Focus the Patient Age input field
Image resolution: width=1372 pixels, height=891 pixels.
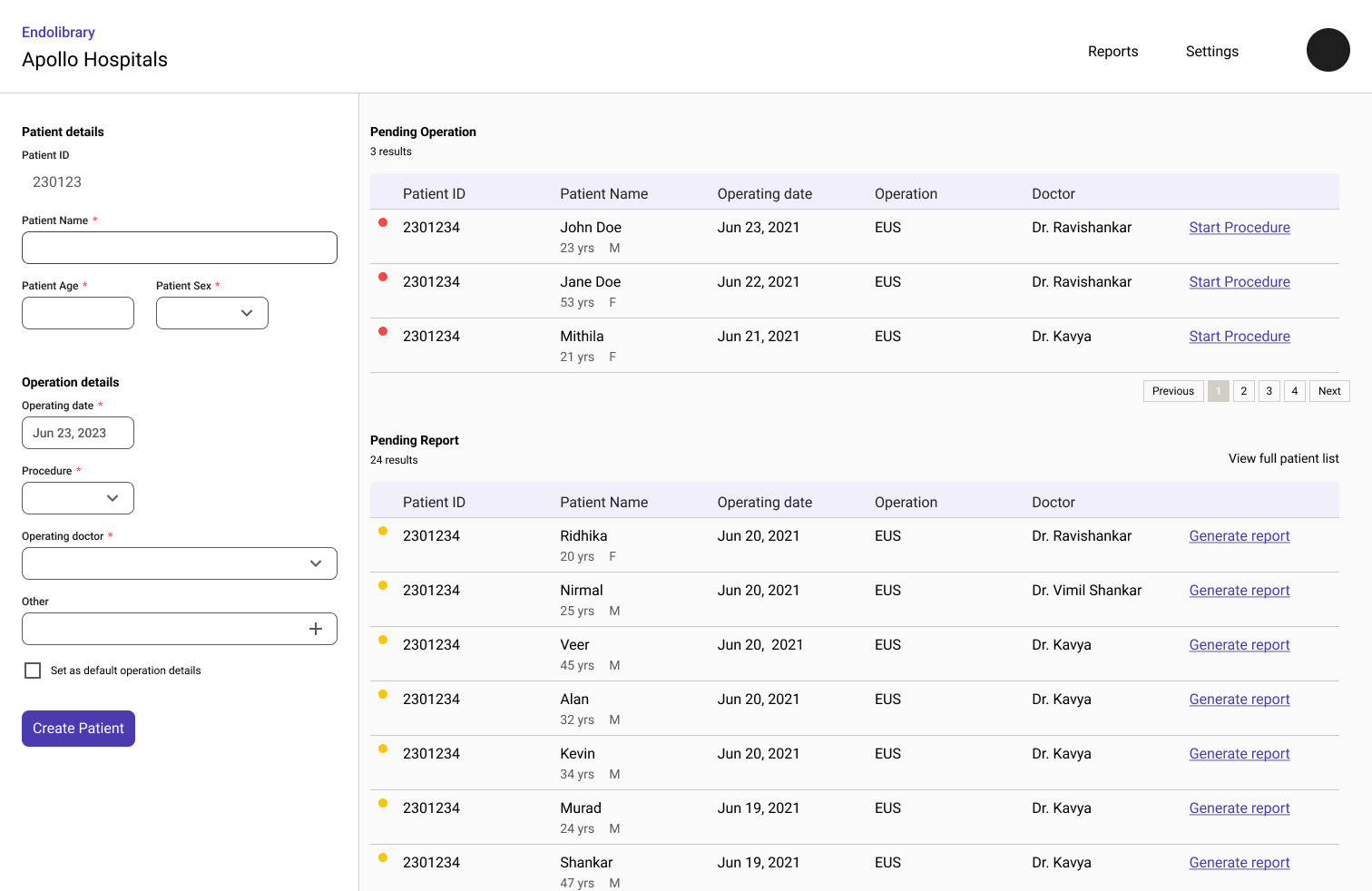tap(78, 313)
